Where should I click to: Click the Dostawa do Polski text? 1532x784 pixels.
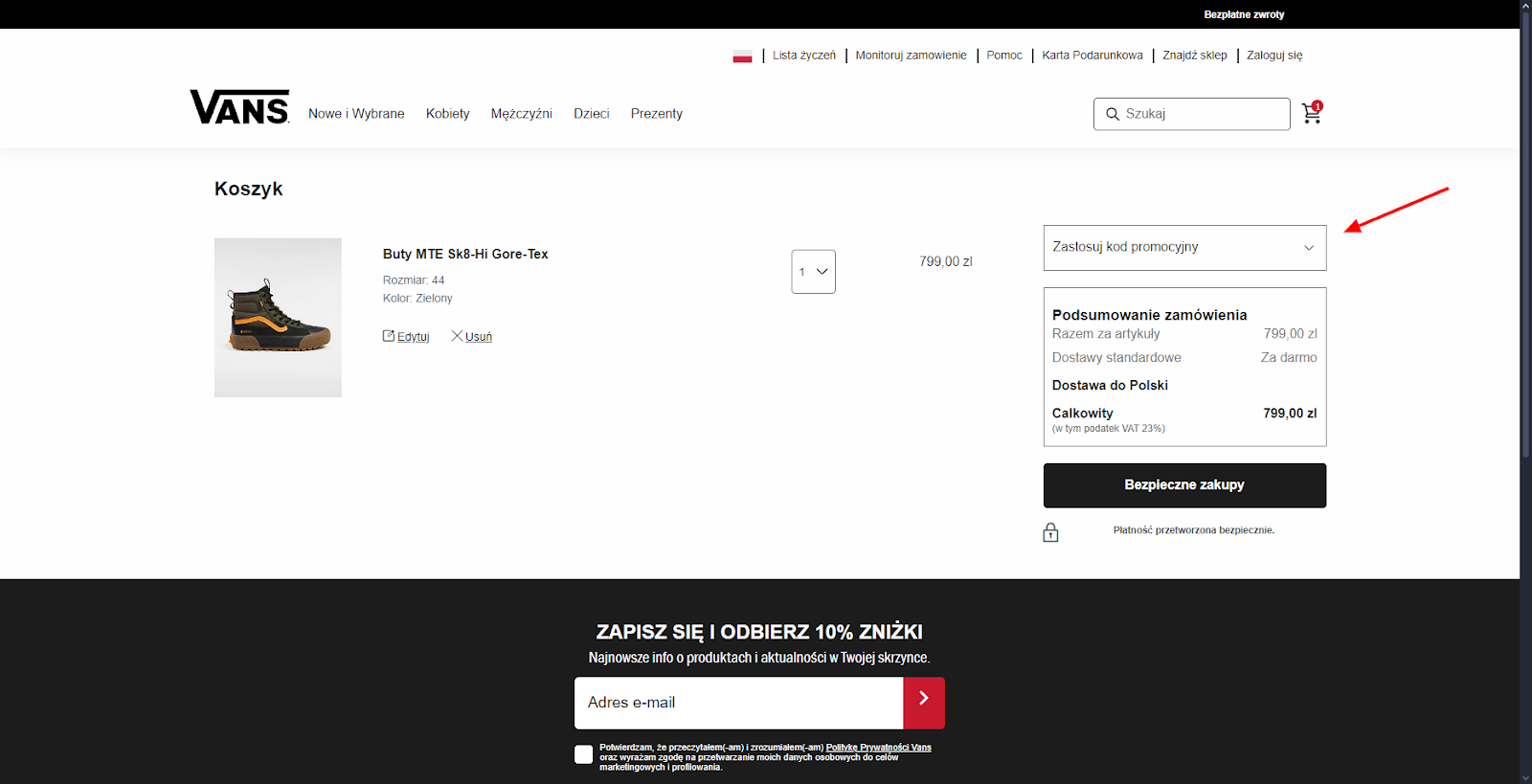(1110, 385)
